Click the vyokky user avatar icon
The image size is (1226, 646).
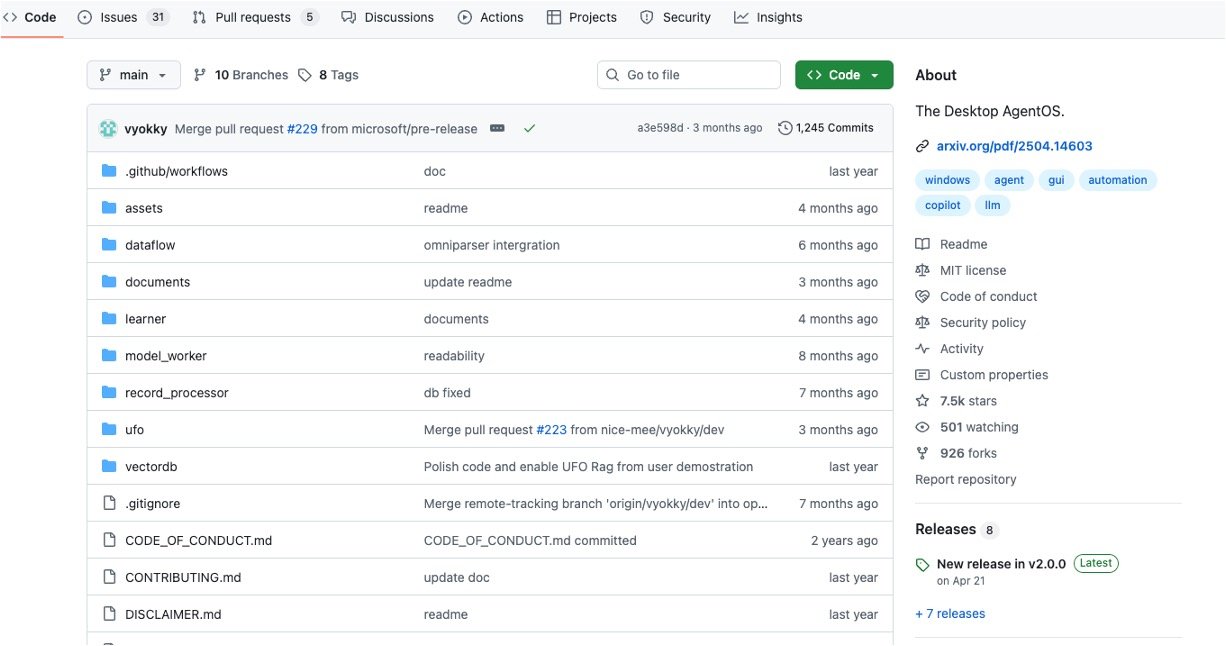(108, 128)
